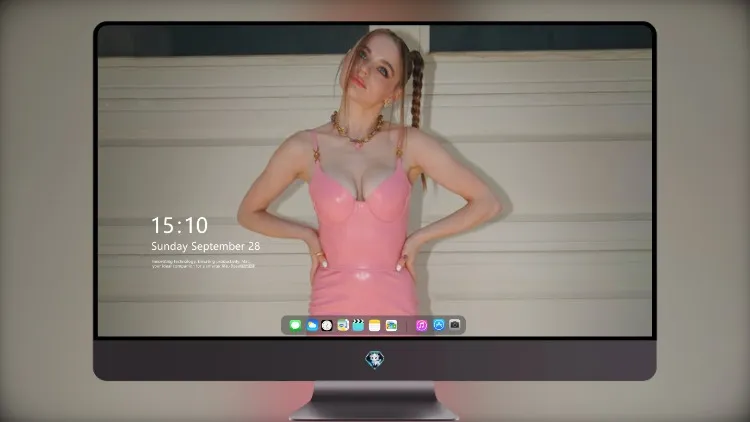Viewport: 750px width, 422px height.
Task: Click the Sunday September 28 date
Action: [206, 246]
